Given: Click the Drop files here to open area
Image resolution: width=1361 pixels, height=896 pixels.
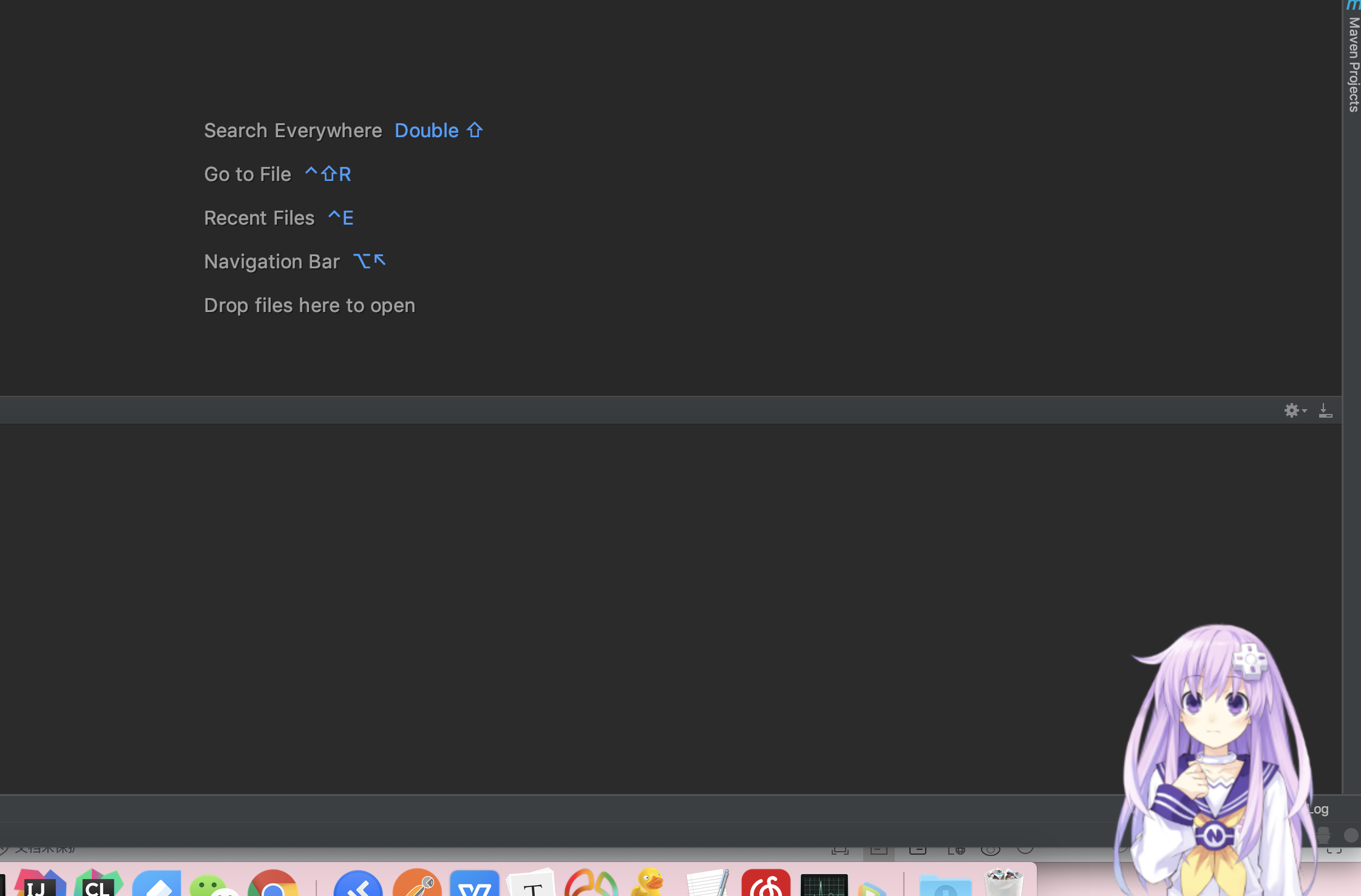Looking at the screenshot, I should pos(310,305).
